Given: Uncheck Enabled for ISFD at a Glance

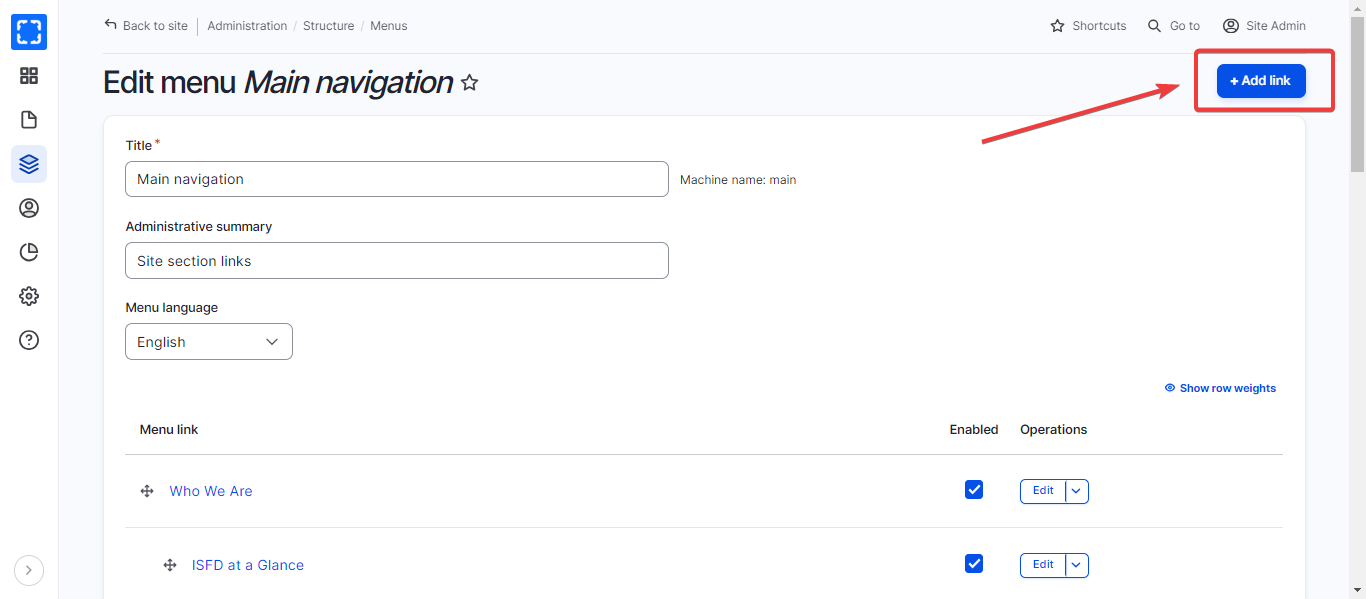Looking at the screenshot, I should pos(974,564).
